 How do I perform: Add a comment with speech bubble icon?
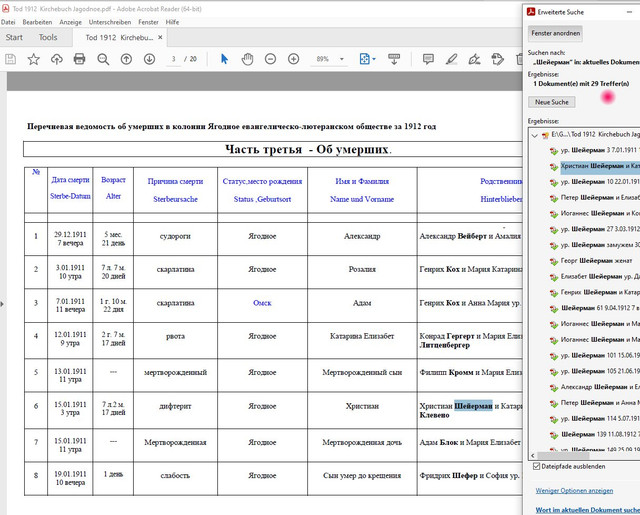428,59
